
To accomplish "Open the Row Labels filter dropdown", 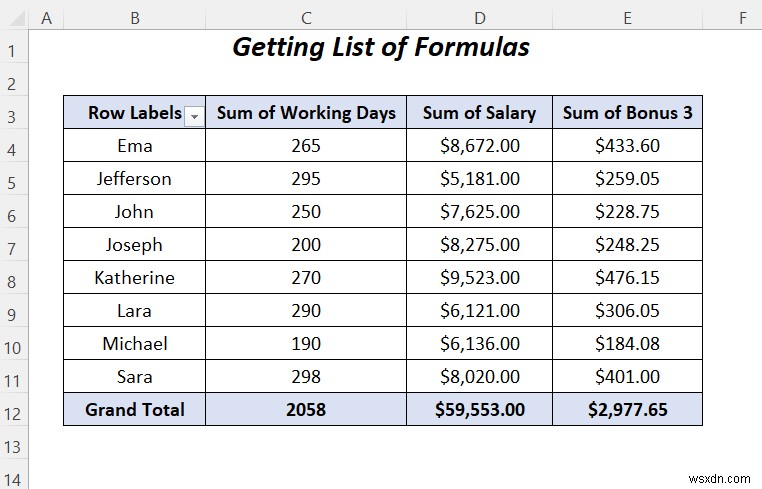I will (194, 116).
